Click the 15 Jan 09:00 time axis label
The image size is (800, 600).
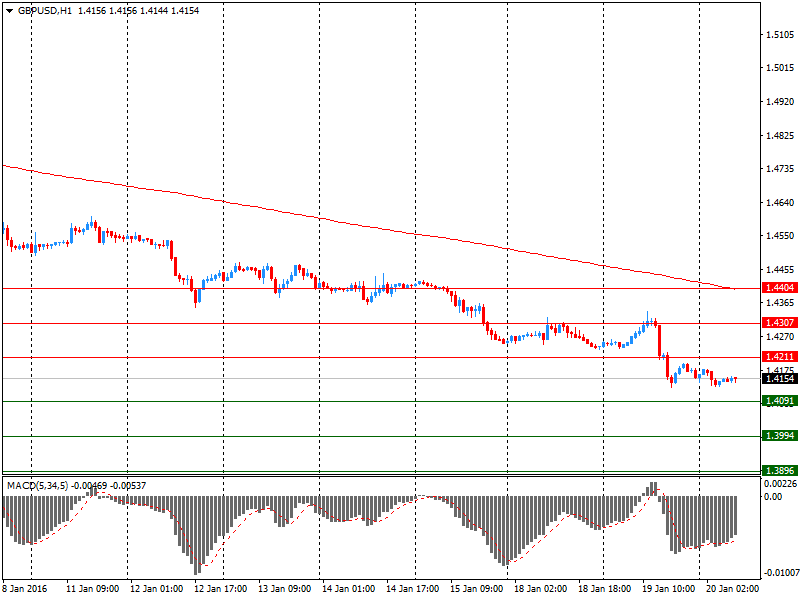pyautogui.click(x=477, y=589)
